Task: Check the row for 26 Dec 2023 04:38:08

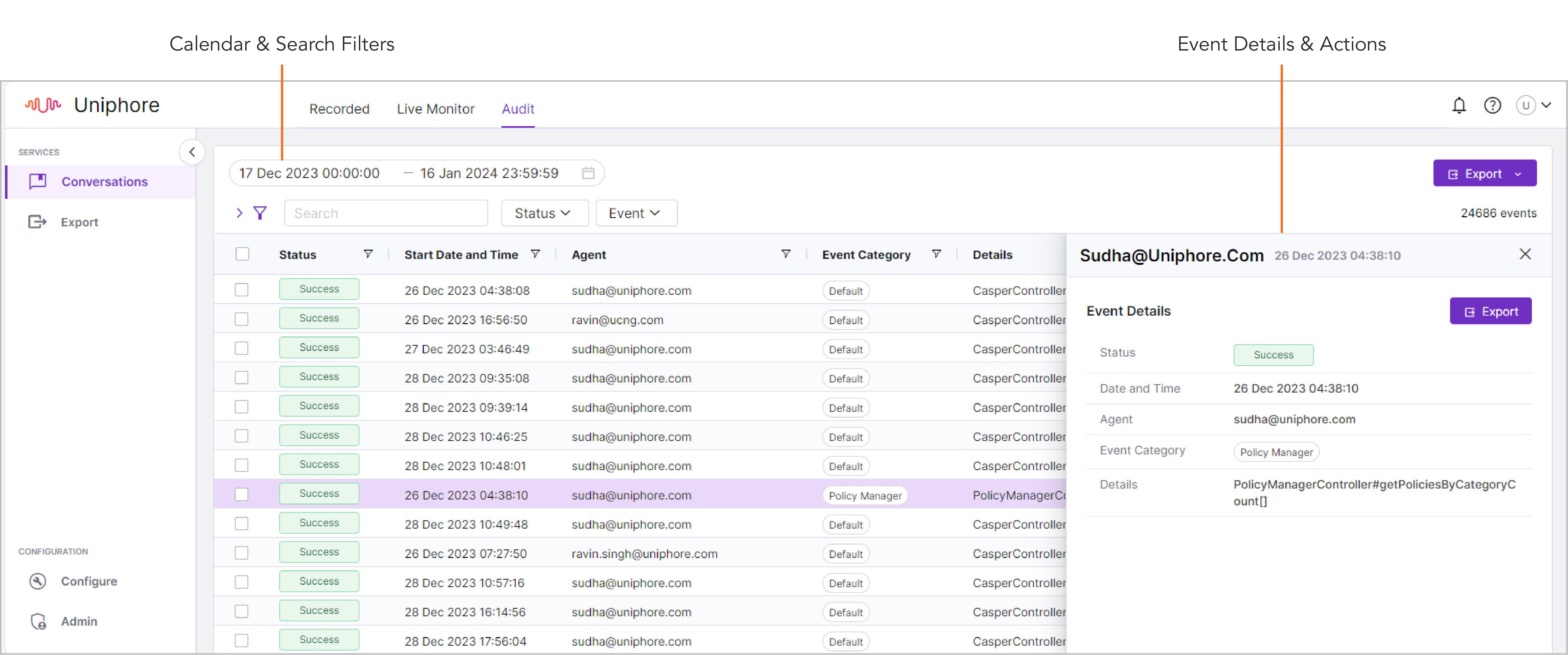Action: (242, 290)
